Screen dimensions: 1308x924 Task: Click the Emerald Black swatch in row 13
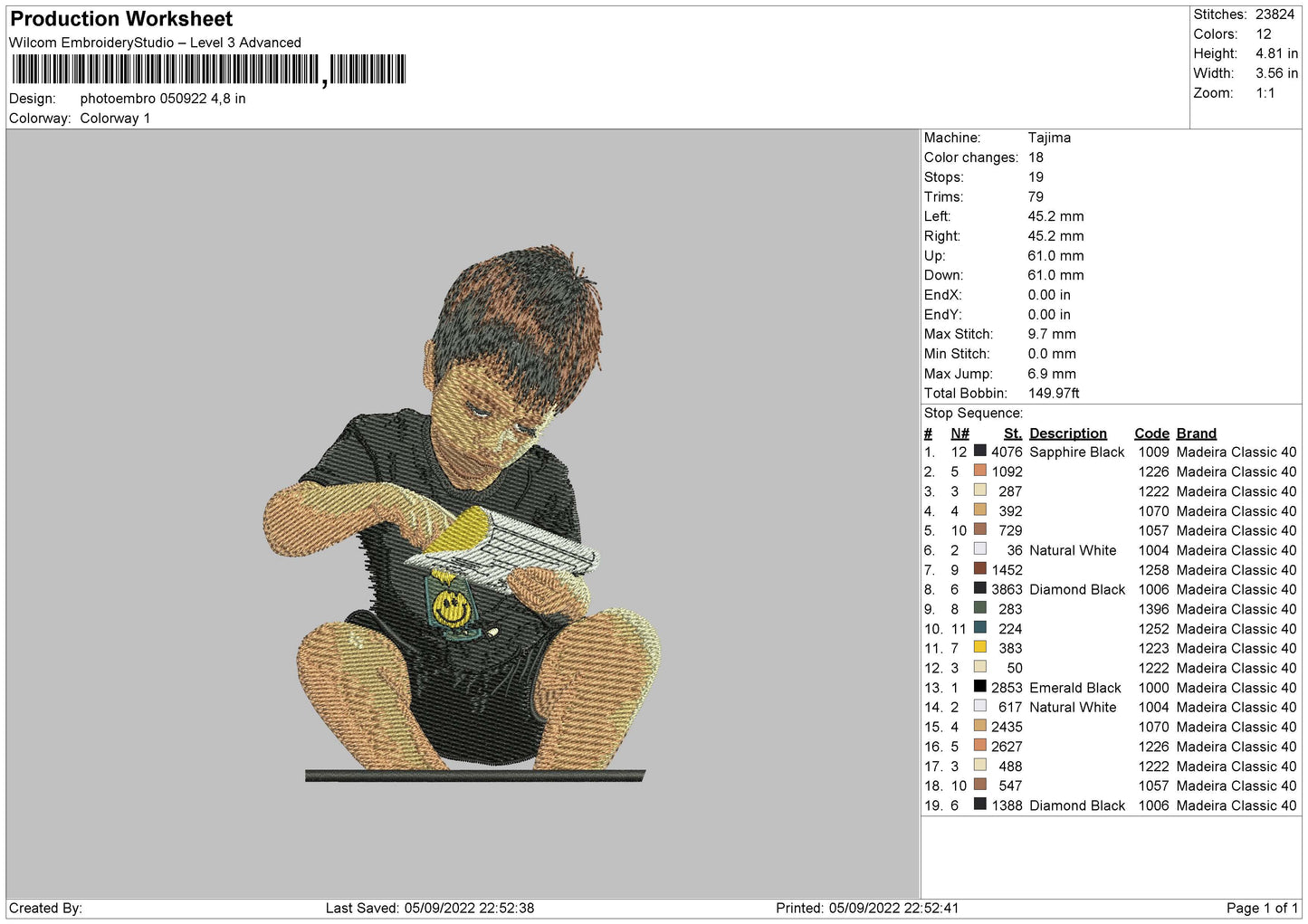[x=979, y=686]
